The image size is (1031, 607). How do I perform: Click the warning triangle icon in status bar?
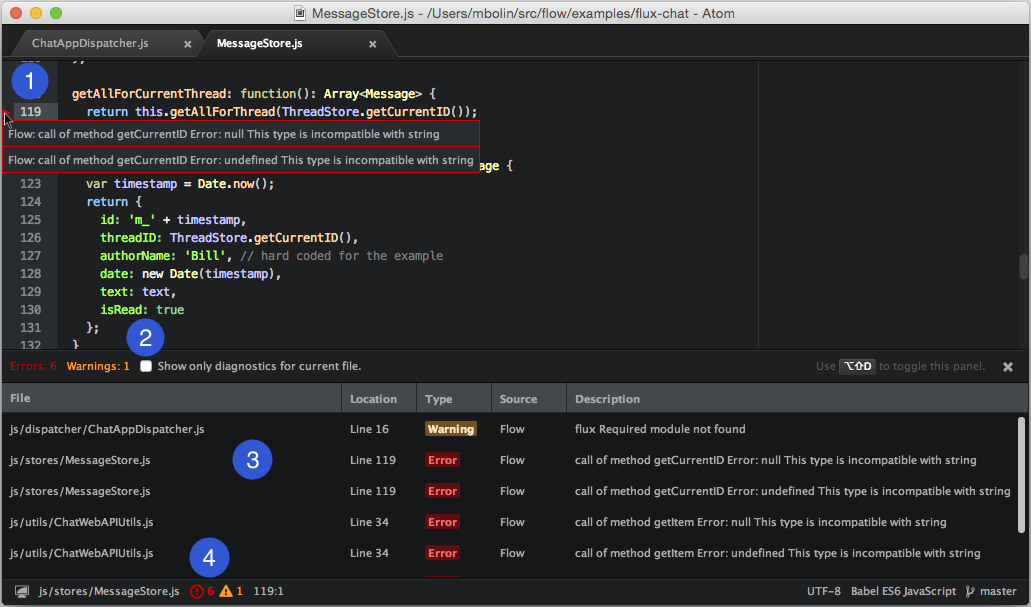(x=226, y=591)
